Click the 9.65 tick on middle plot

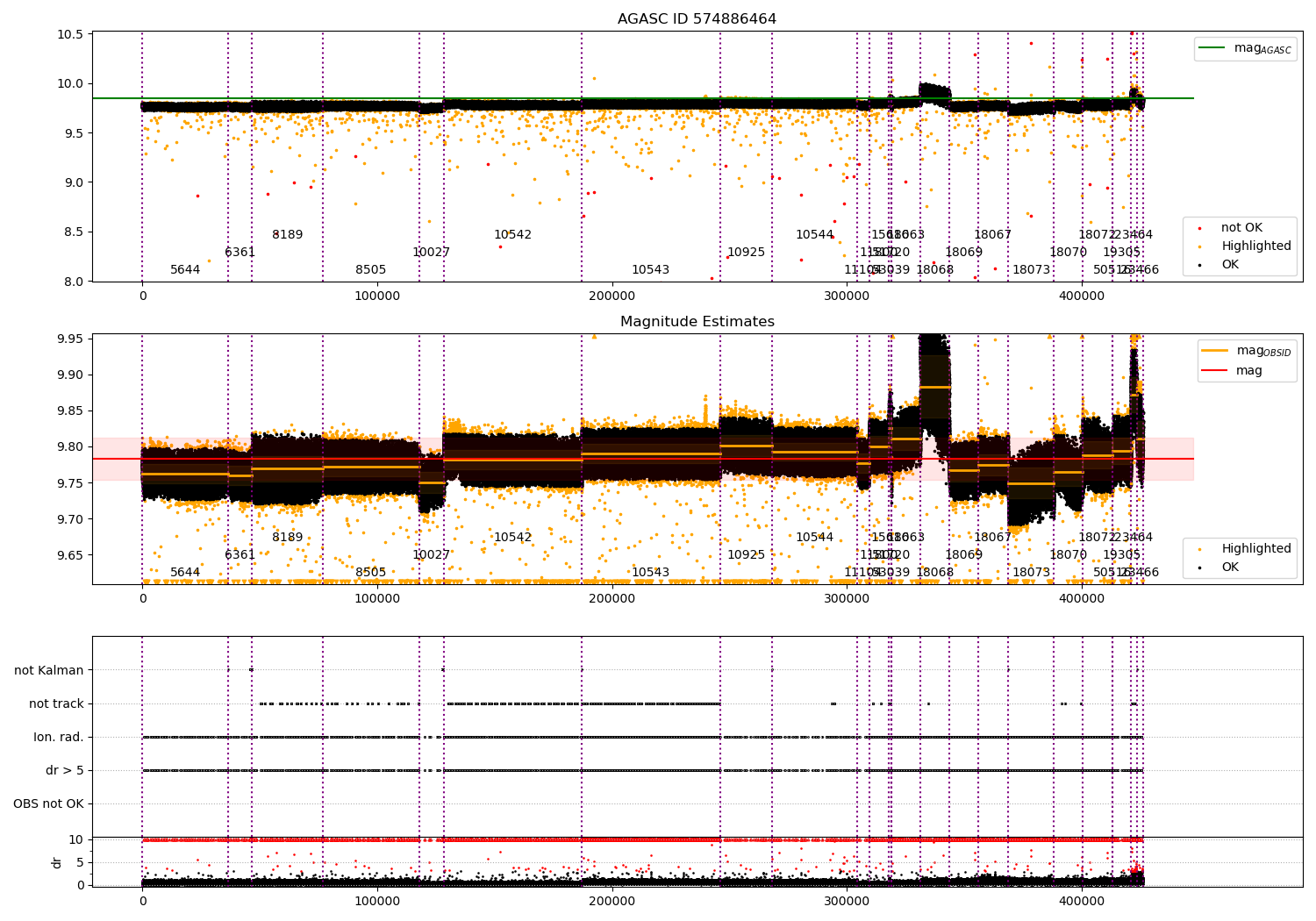(x=71, y=555)
